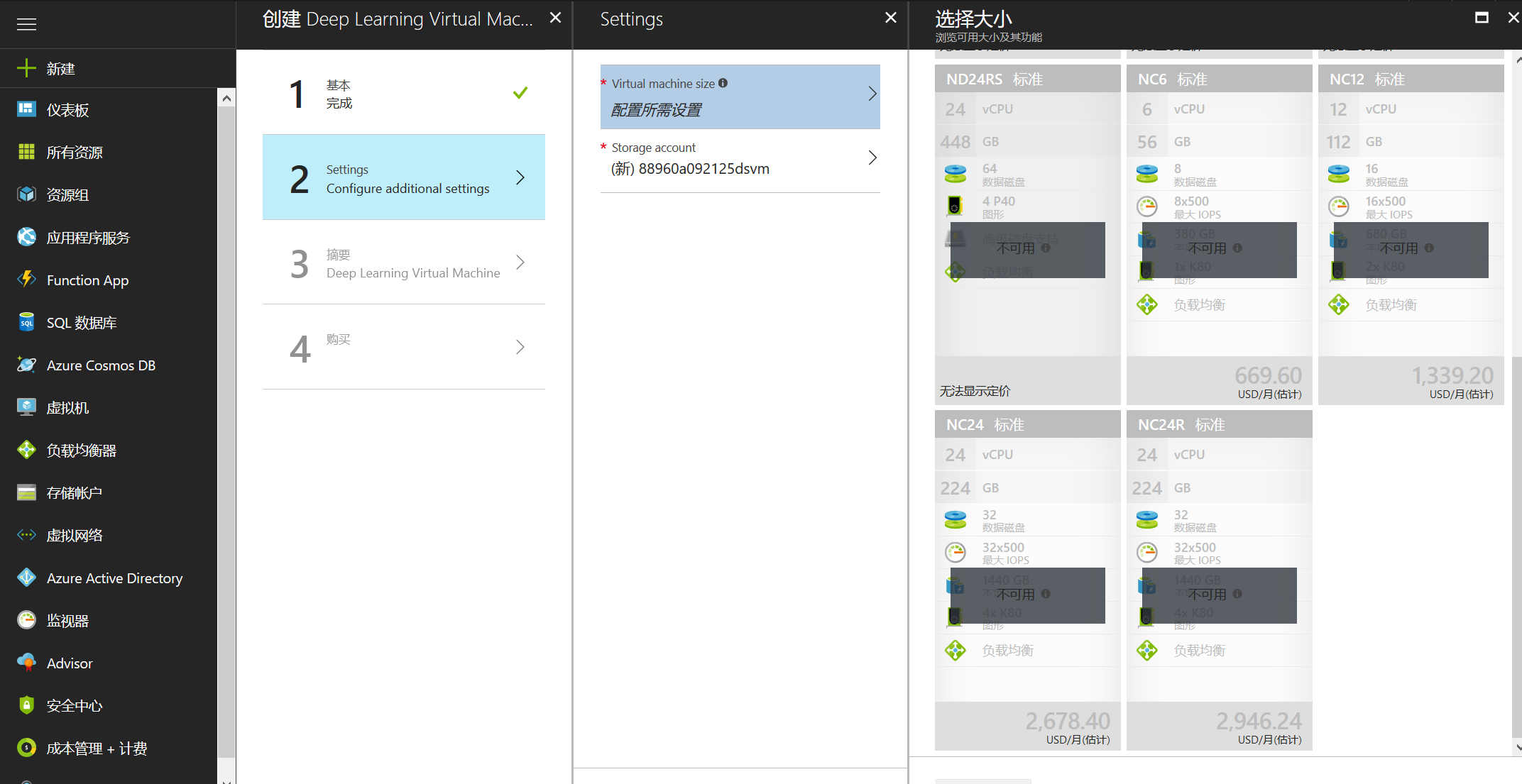Viewport: 1522px width, 784px height.
Task: Click the Function App lightning icon
Action: (x=26, y=279)
